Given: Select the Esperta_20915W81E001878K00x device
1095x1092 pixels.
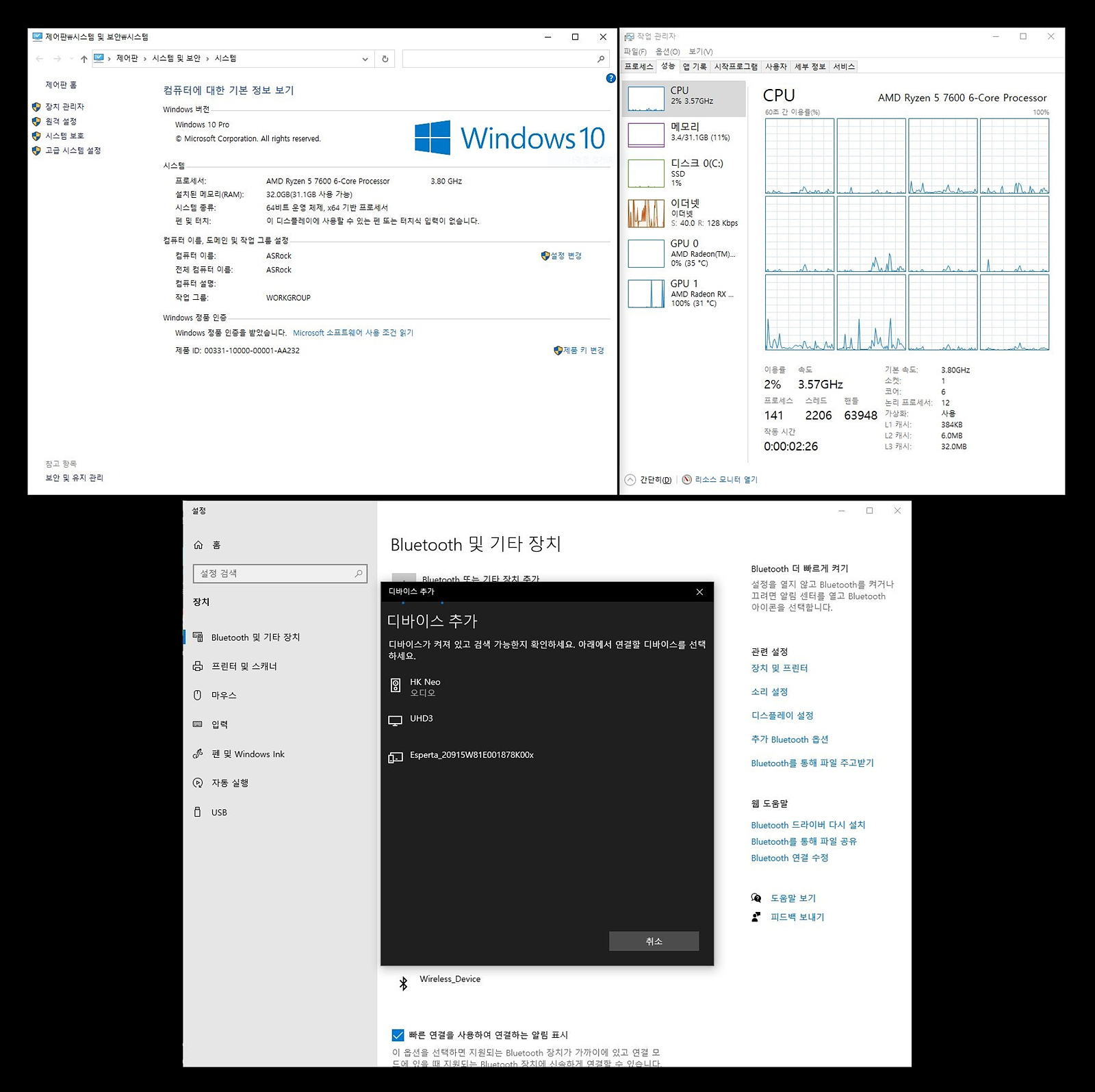Looking at the screenshot, I should [x=547, y=756].
